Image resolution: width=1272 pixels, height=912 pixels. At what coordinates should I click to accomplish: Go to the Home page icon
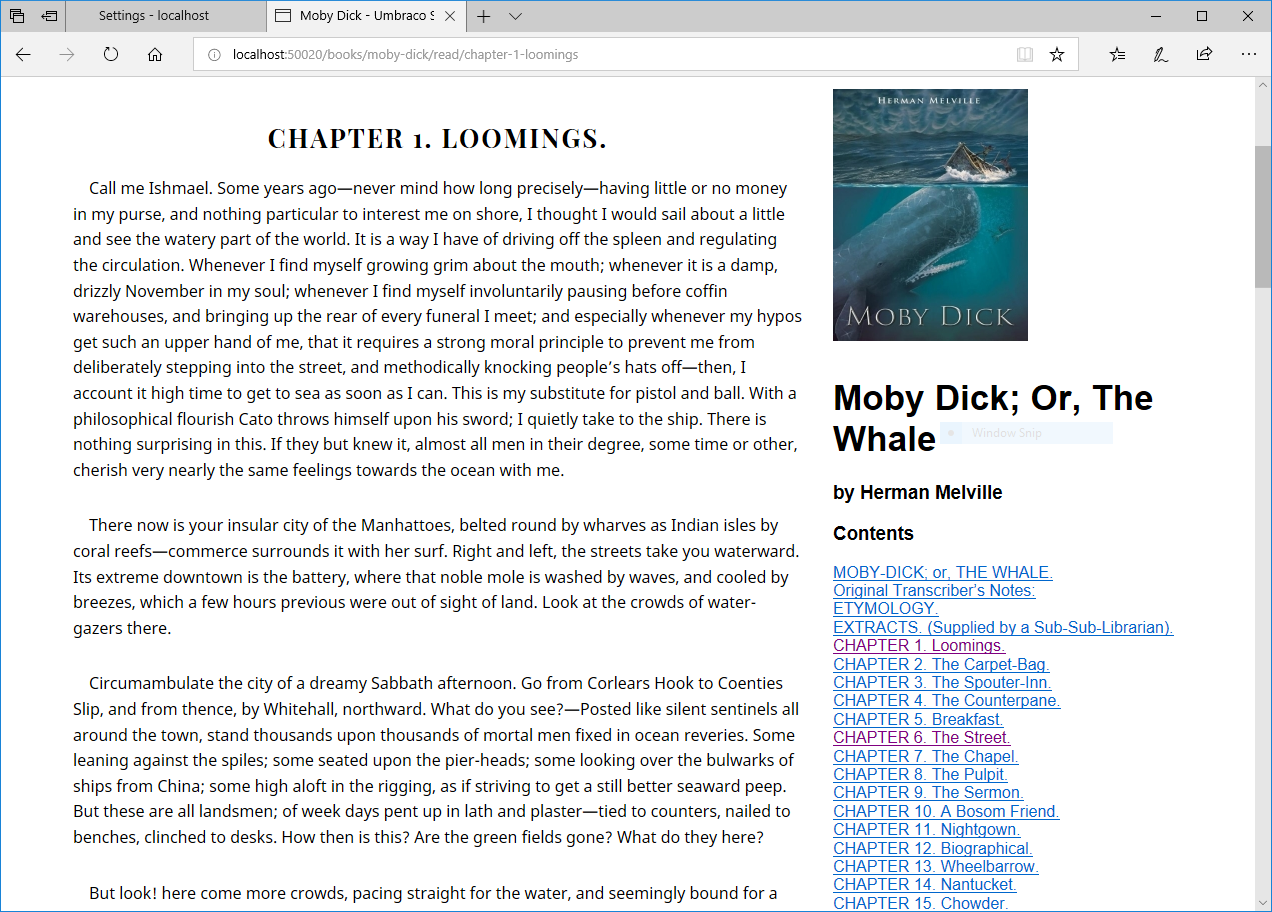pyautogui.click(x=155, y=55)
